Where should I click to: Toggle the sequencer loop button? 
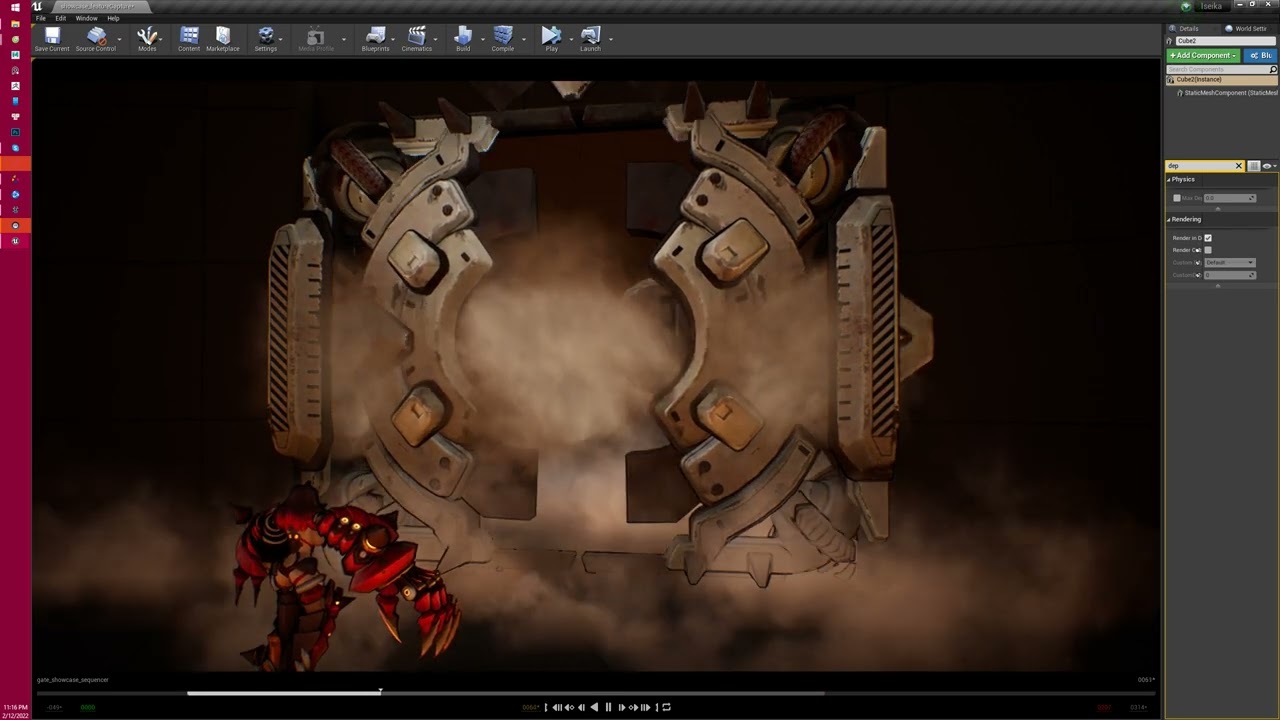(666, 707)
